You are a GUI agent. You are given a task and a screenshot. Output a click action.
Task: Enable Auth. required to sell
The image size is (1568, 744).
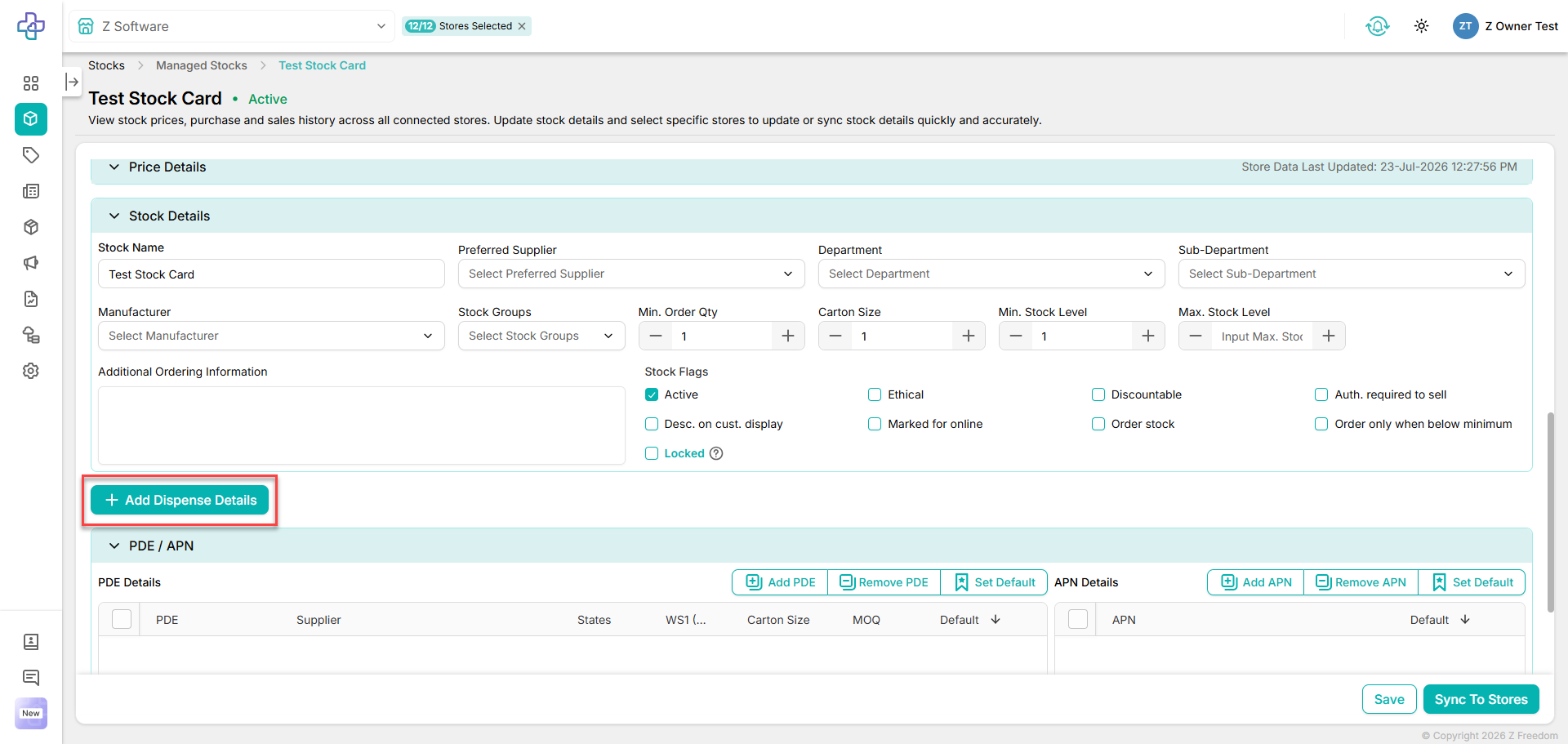coord(1321,394)
